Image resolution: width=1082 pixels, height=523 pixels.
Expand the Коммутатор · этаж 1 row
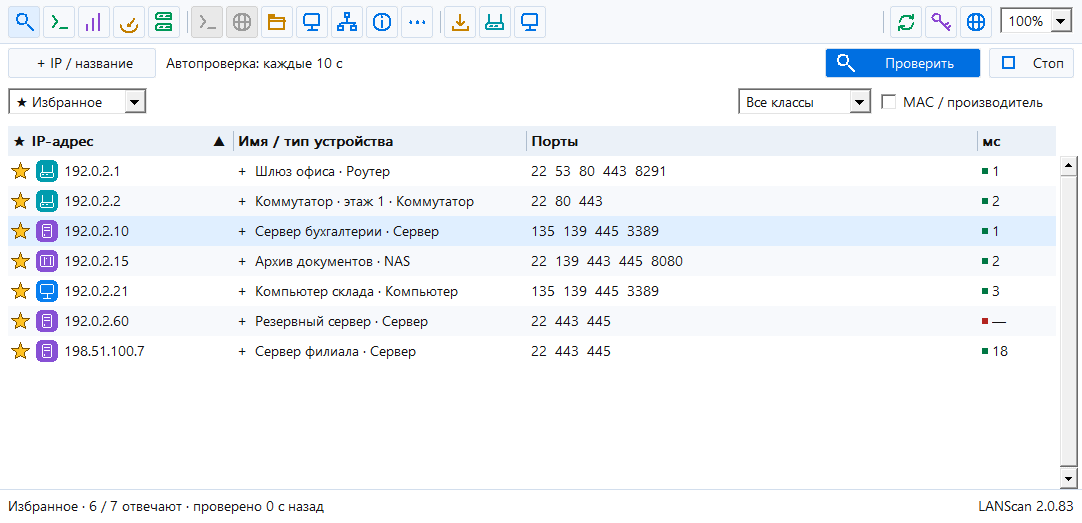[242, 201]
